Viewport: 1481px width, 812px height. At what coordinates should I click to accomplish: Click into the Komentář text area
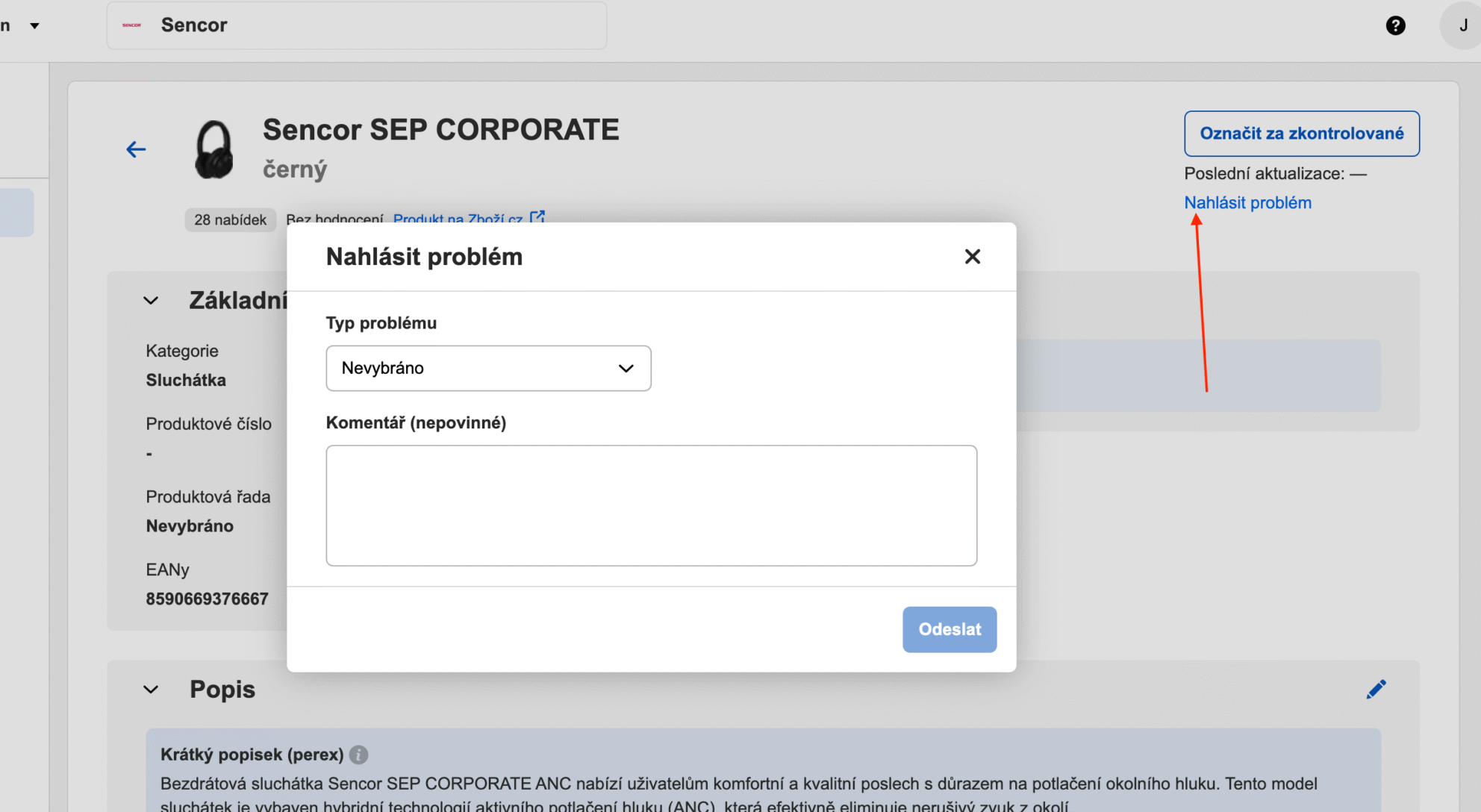tap(651, 505)
